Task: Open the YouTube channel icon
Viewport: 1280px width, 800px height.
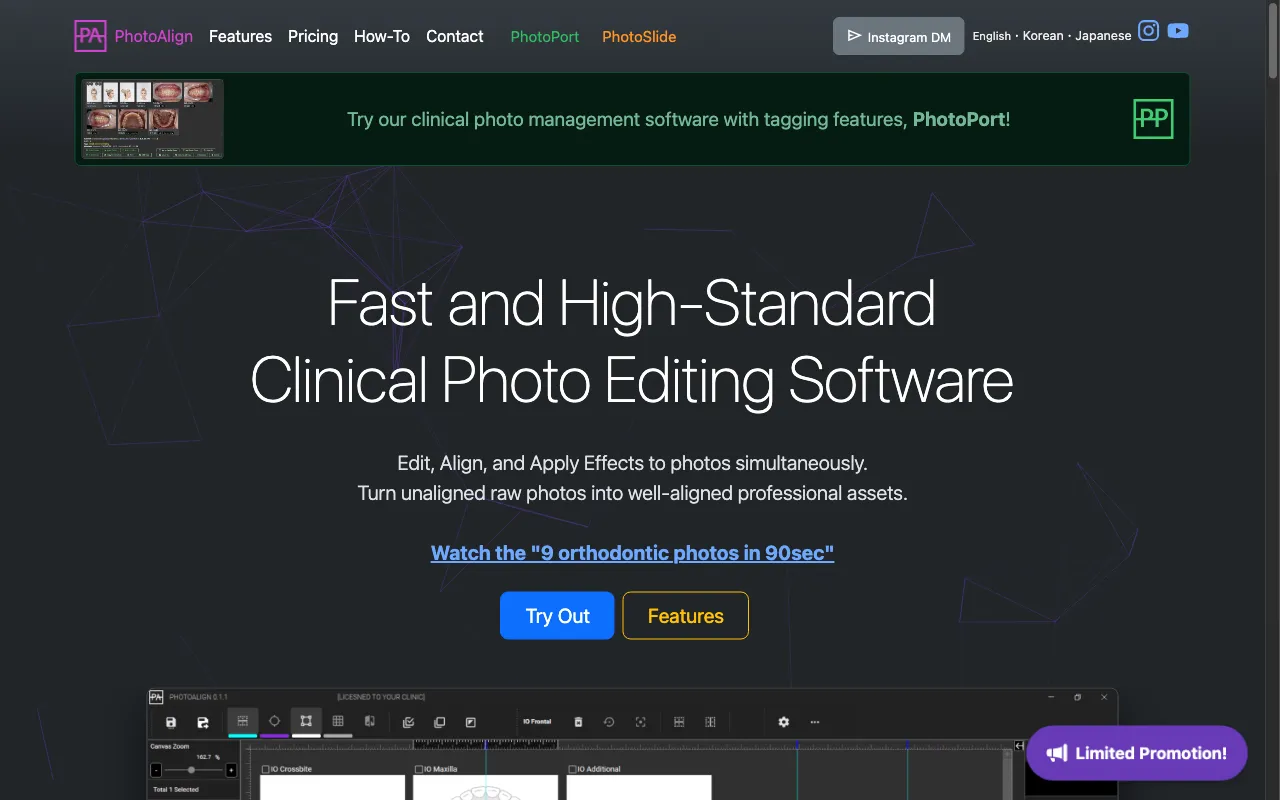Action: 1178,30
